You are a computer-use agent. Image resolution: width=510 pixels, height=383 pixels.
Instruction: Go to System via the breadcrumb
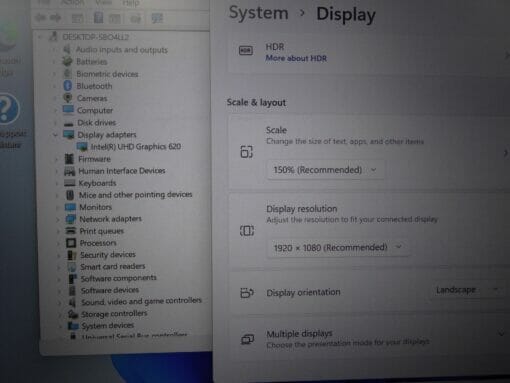coord(259,13)
